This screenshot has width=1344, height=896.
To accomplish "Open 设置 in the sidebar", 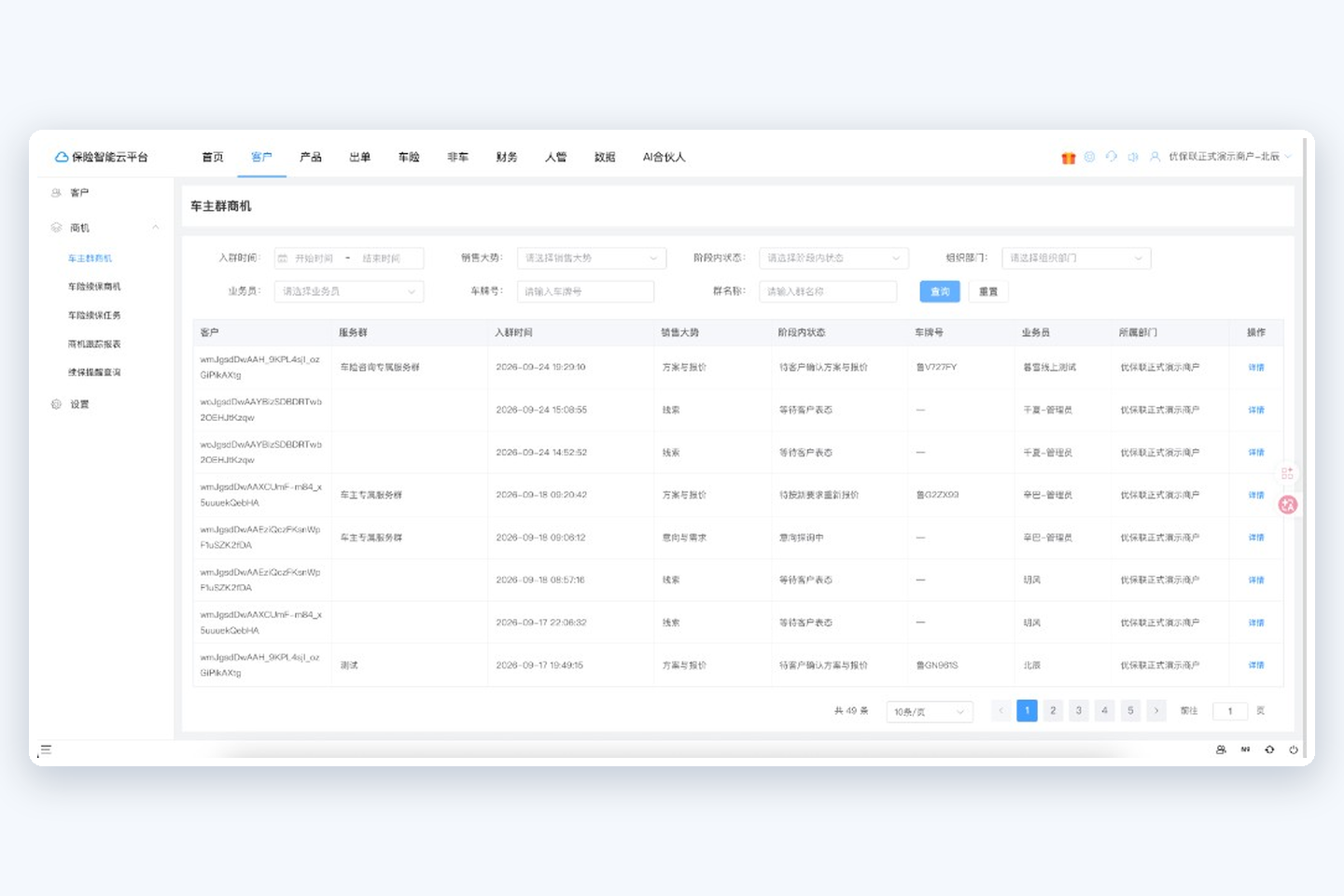I will [80, 405].
